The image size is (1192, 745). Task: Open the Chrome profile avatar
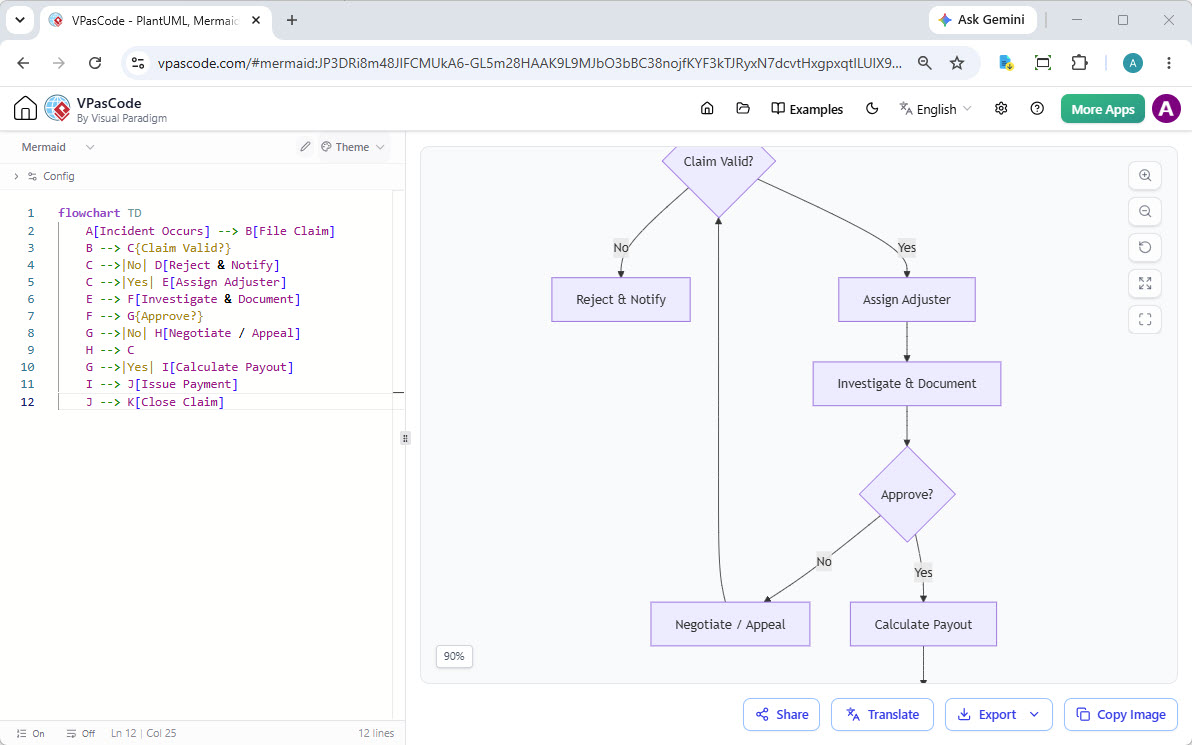tap(1133, 63)
